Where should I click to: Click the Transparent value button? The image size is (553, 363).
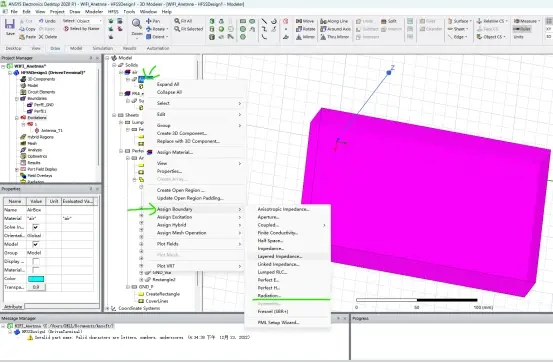pos(36,287)
